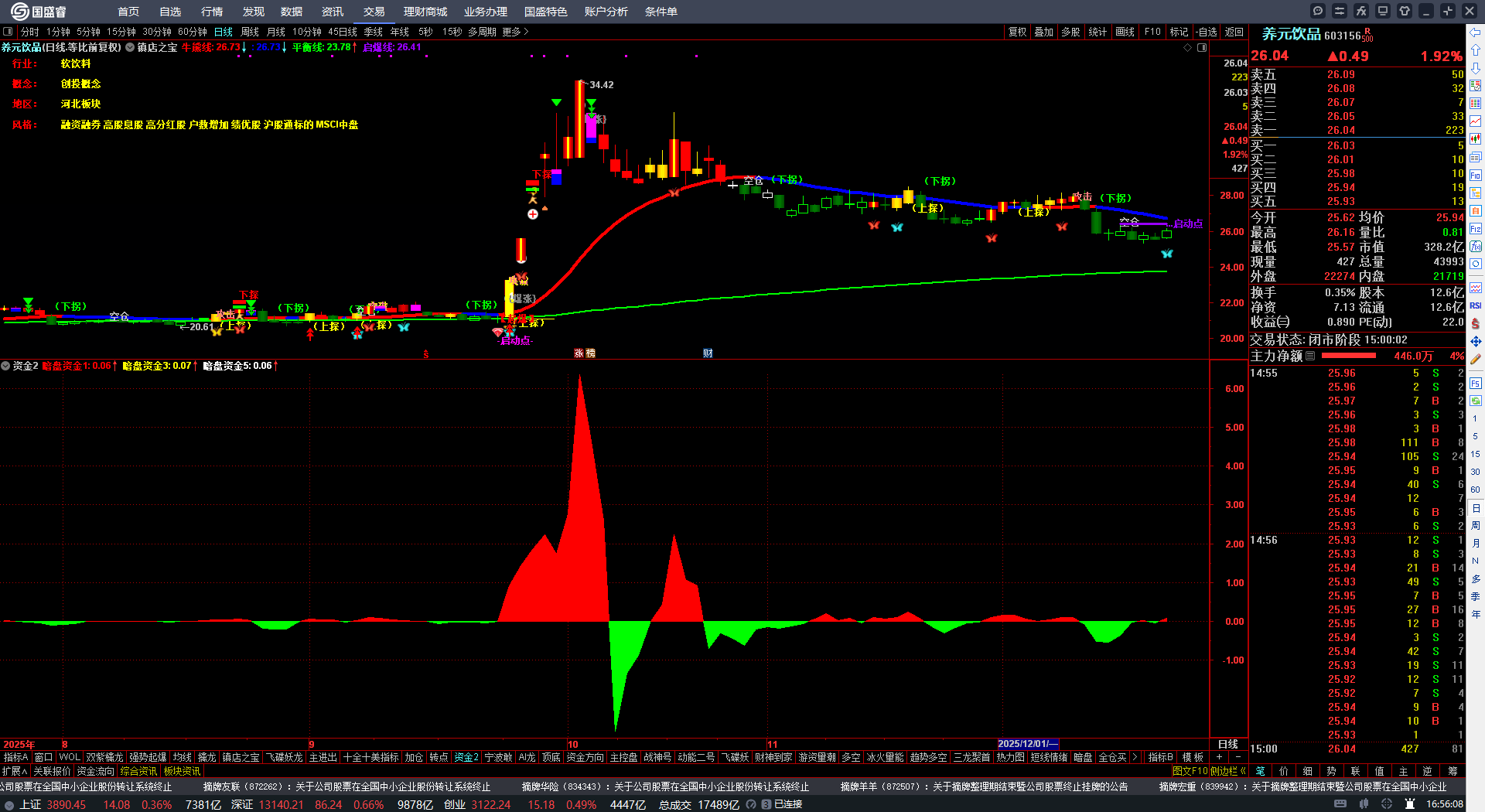Click the list icon beside 主力净额
Image resolution: width=1485 pixels, height=812 pixels.
tap(1310, 357)
